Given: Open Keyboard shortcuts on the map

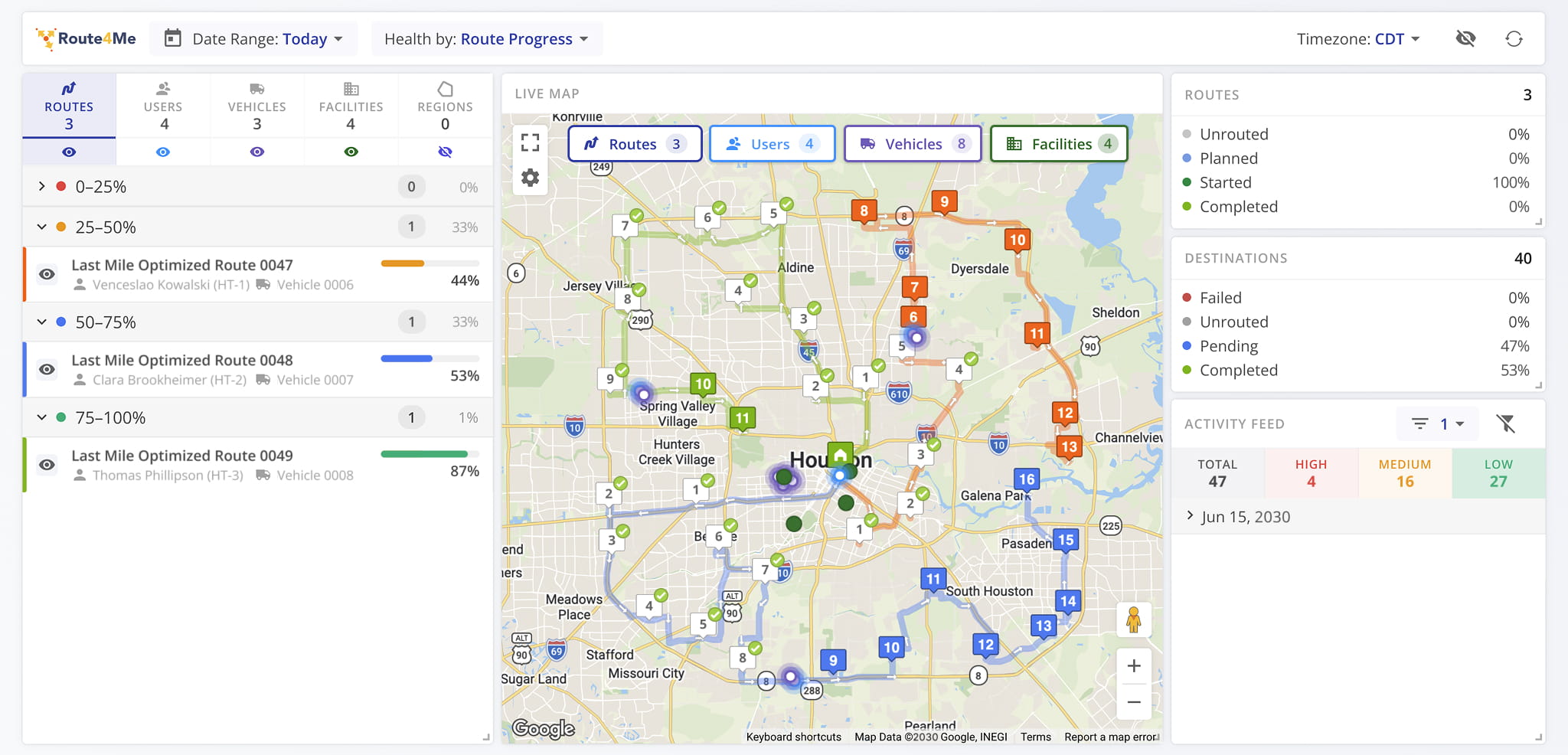Looking at the screenshot, I should [x=793, y=737].
